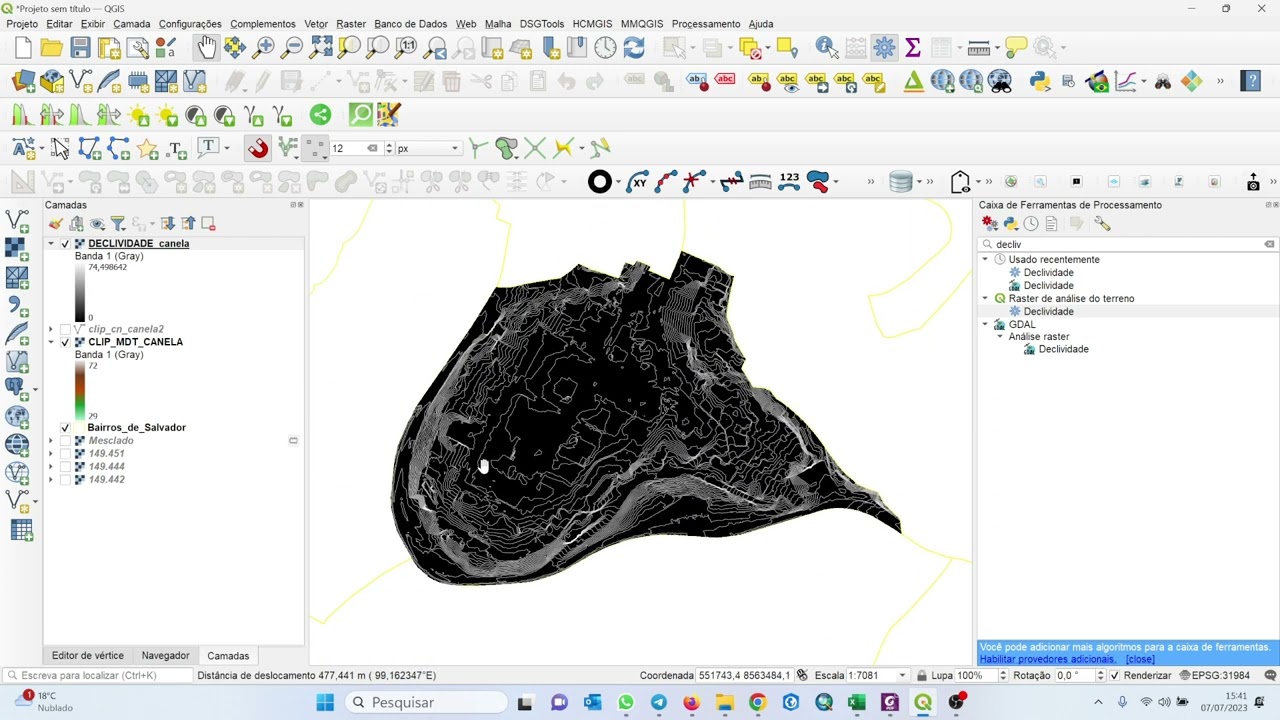Image resolution: width=1280 pixels, height=720 pixels.
Task: Collapse the DECLIVIDADE_canela layer tree
Action: coord(51,244)
